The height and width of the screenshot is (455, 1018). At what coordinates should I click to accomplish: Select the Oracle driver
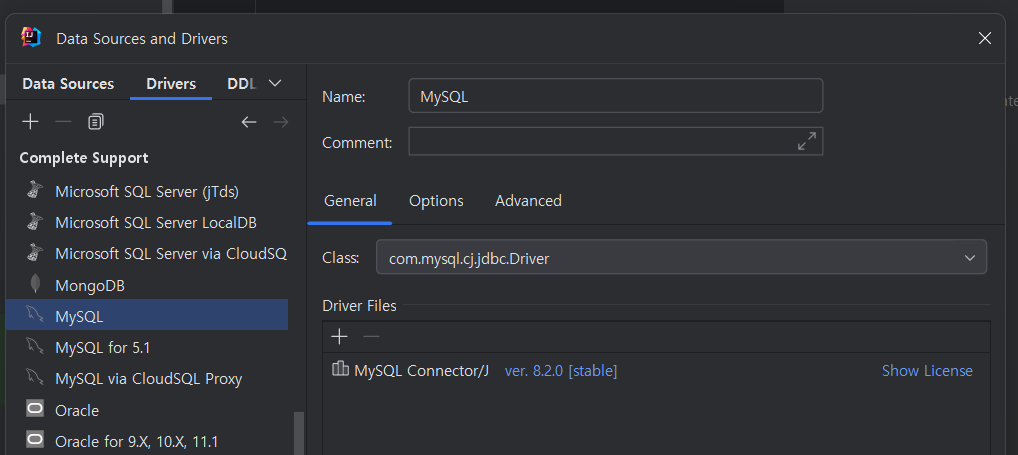[x=147, y=410]
